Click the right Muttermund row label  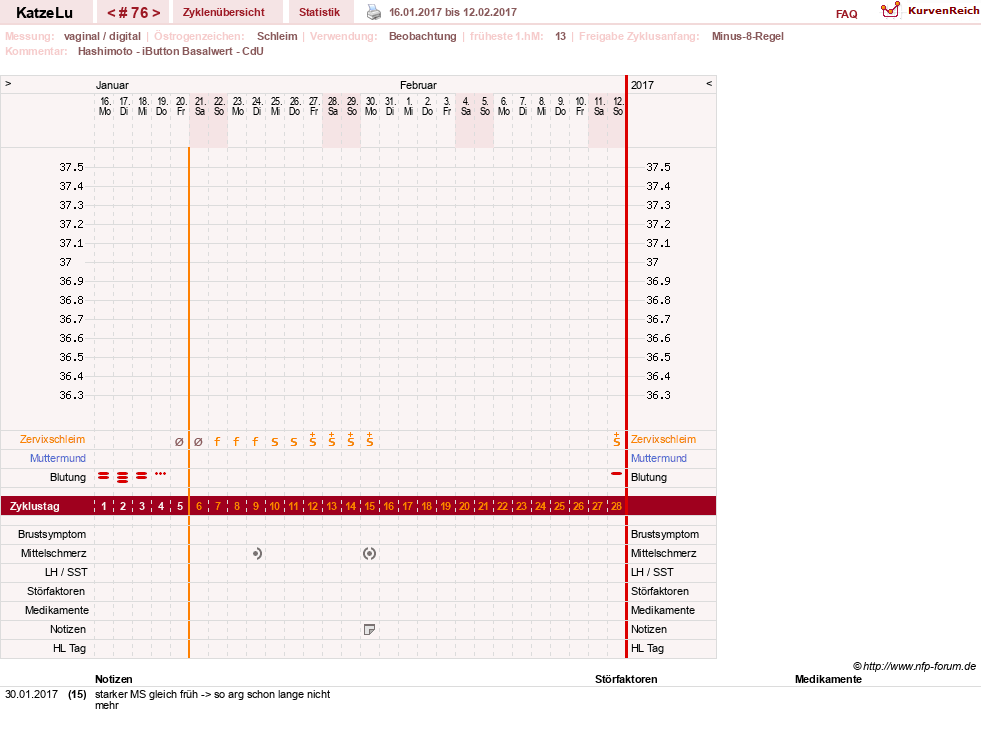point(659,458)
